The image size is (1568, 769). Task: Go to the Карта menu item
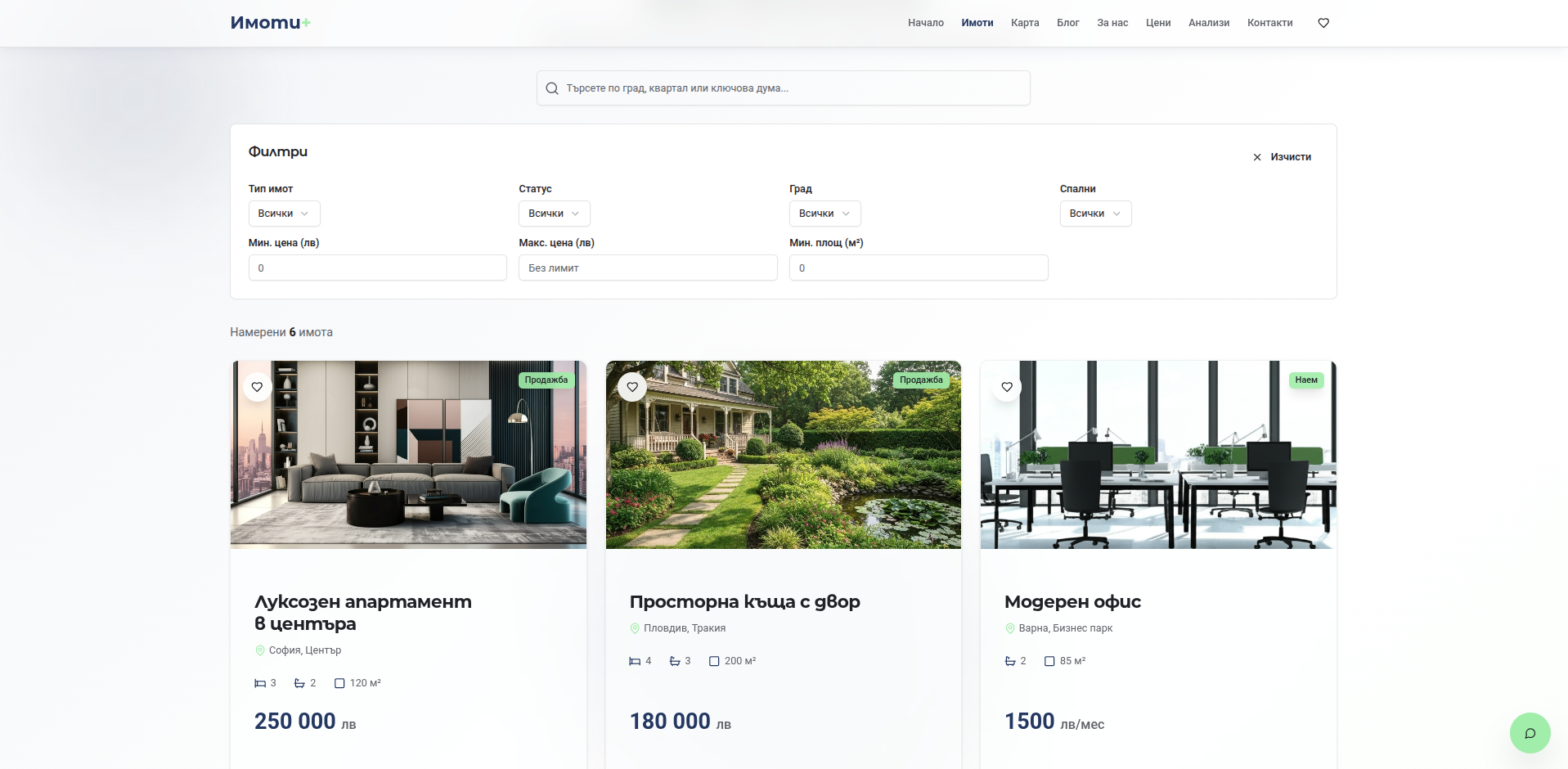[1024, 23]
